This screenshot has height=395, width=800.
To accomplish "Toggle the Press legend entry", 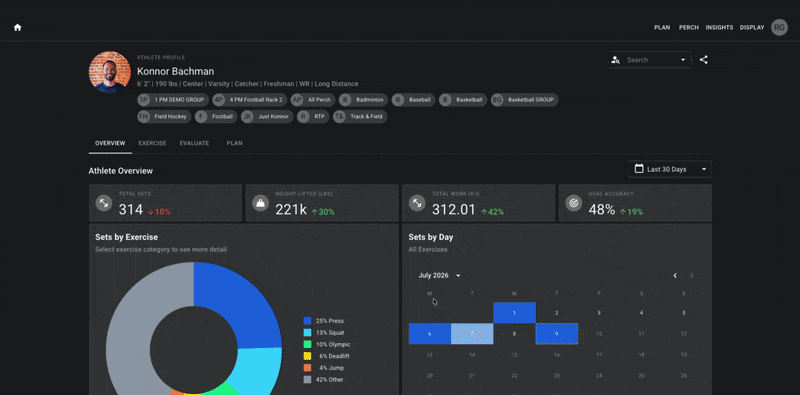I will [323, 321].
